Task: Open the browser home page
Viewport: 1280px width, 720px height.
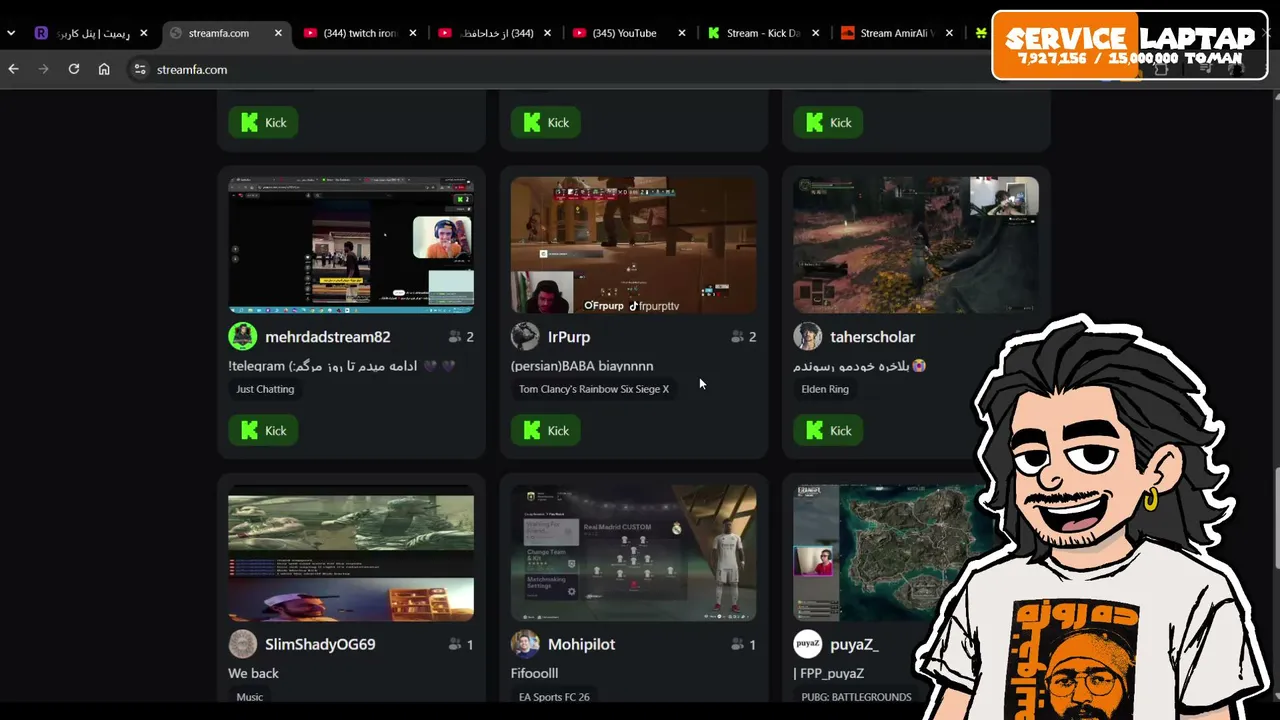Action: pos(104,69)
